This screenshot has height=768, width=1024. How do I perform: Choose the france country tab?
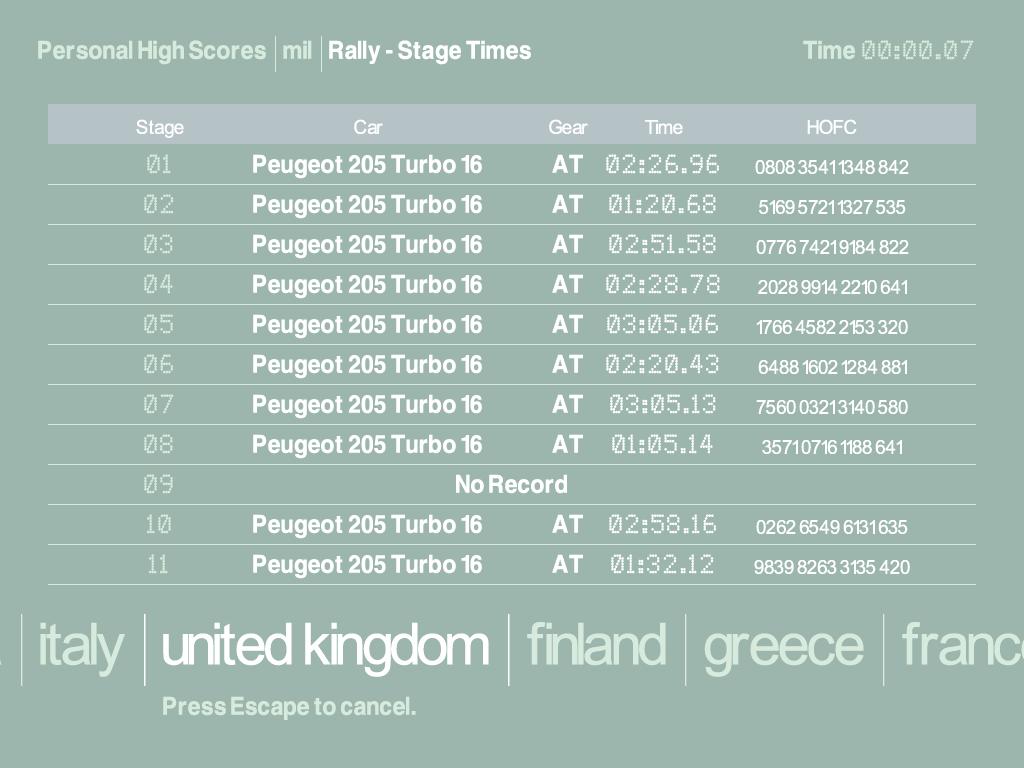pos(962,646)
